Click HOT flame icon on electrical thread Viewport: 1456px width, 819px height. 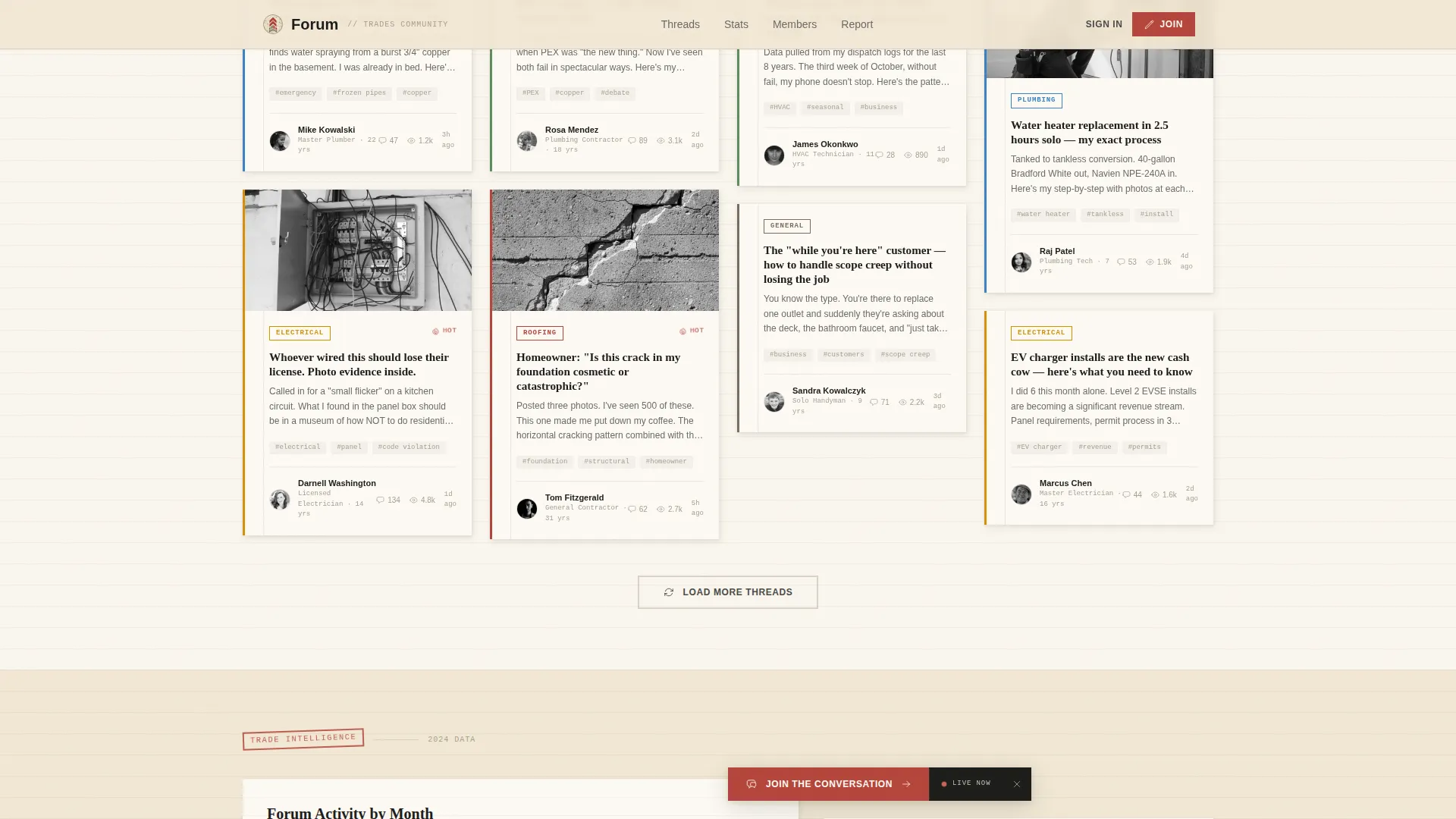435,331
